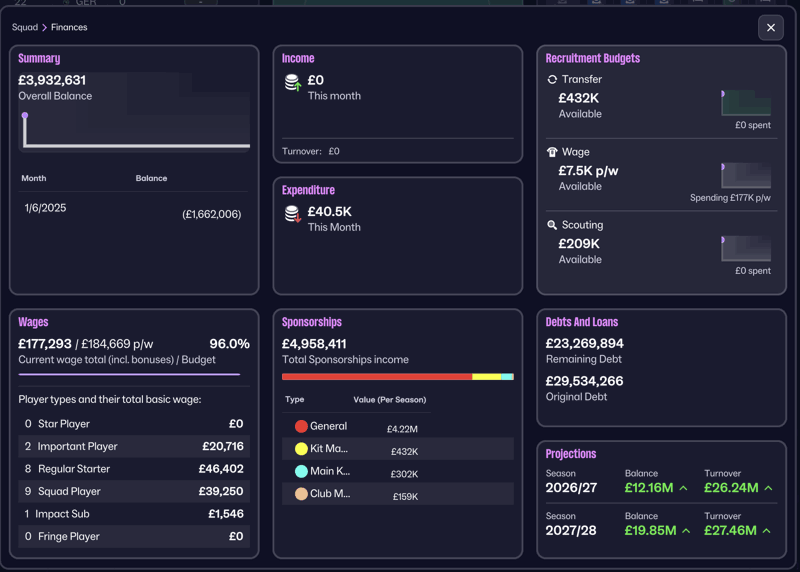Viewport: 800px width, 572px height.
Task: Select the Important Player wage row
Action: [x=134, y=446]
